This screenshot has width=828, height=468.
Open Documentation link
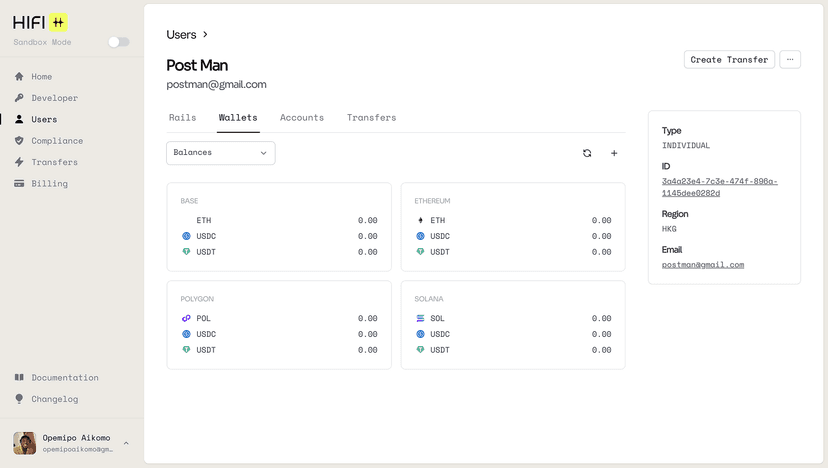click(x=65, y=378)
